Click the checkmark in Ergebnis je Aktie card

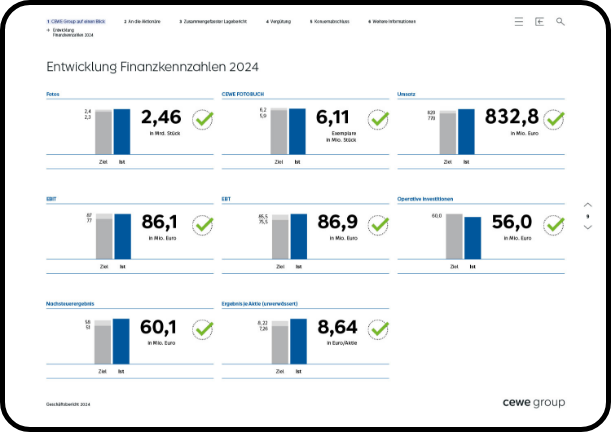point(378,330)
